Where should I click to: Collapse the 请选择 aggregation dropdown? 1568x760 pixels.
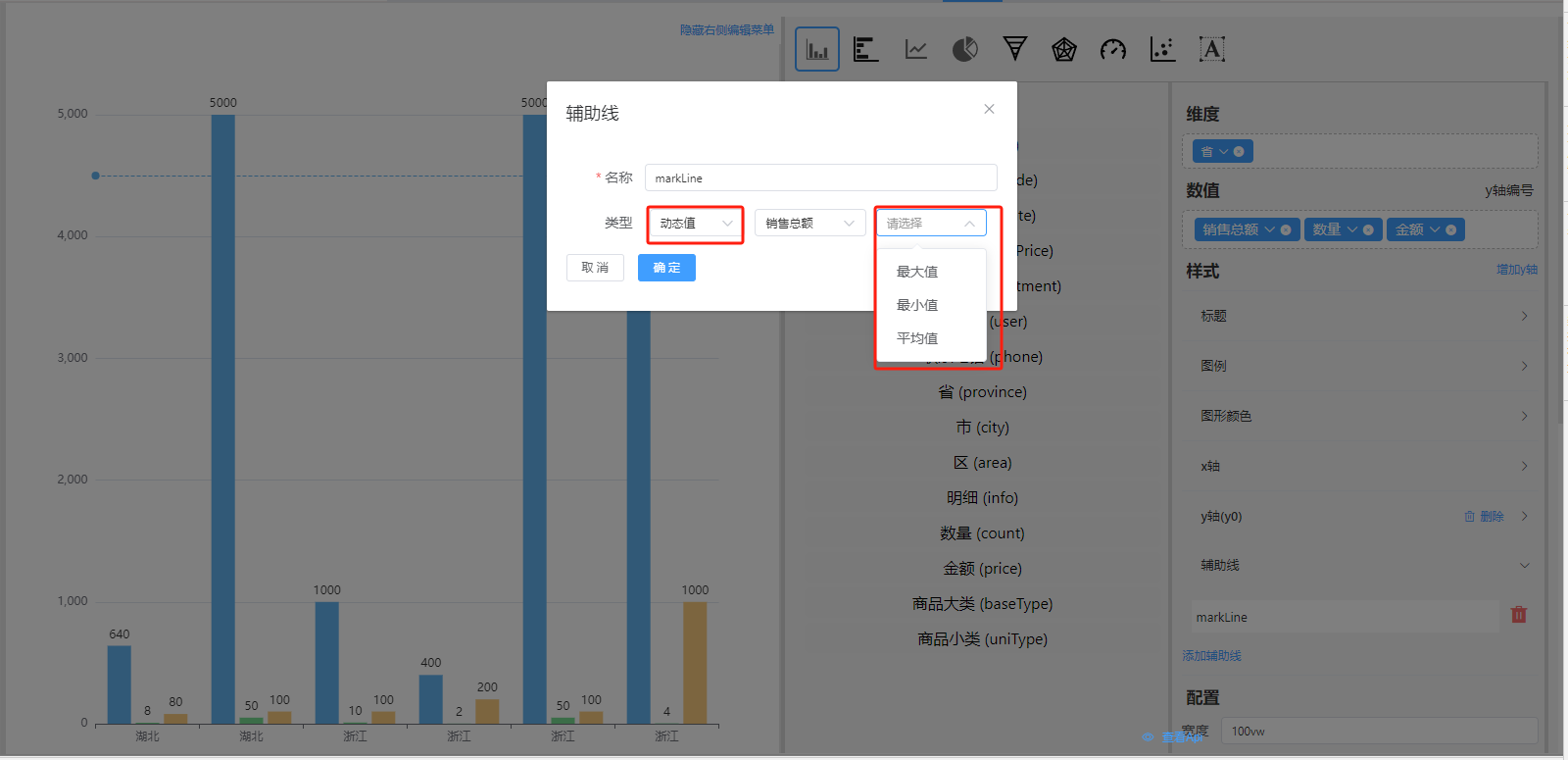[930, 224]
